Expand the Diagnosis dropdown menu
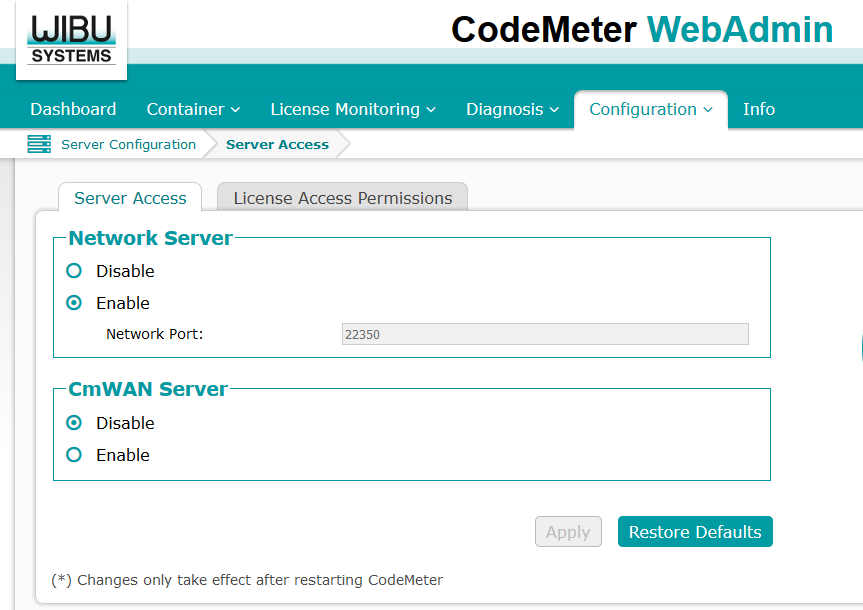Screen dimensions: 863x610 pyautogui.click(x=514, y=109)
